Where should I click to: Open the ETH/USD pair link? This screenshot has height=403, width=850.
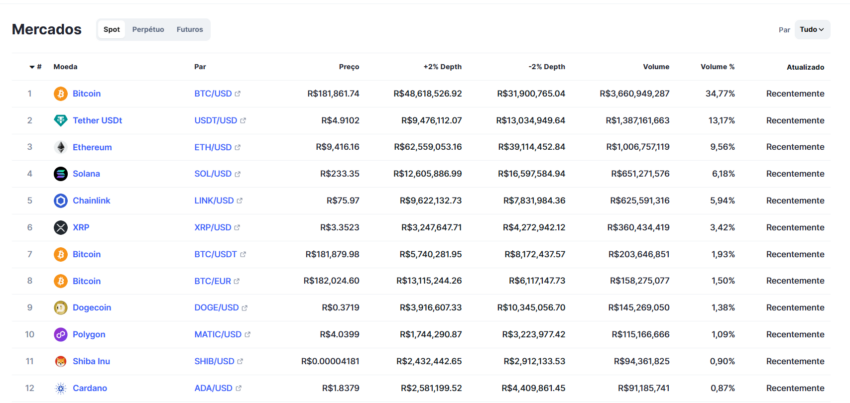point(213,147)
